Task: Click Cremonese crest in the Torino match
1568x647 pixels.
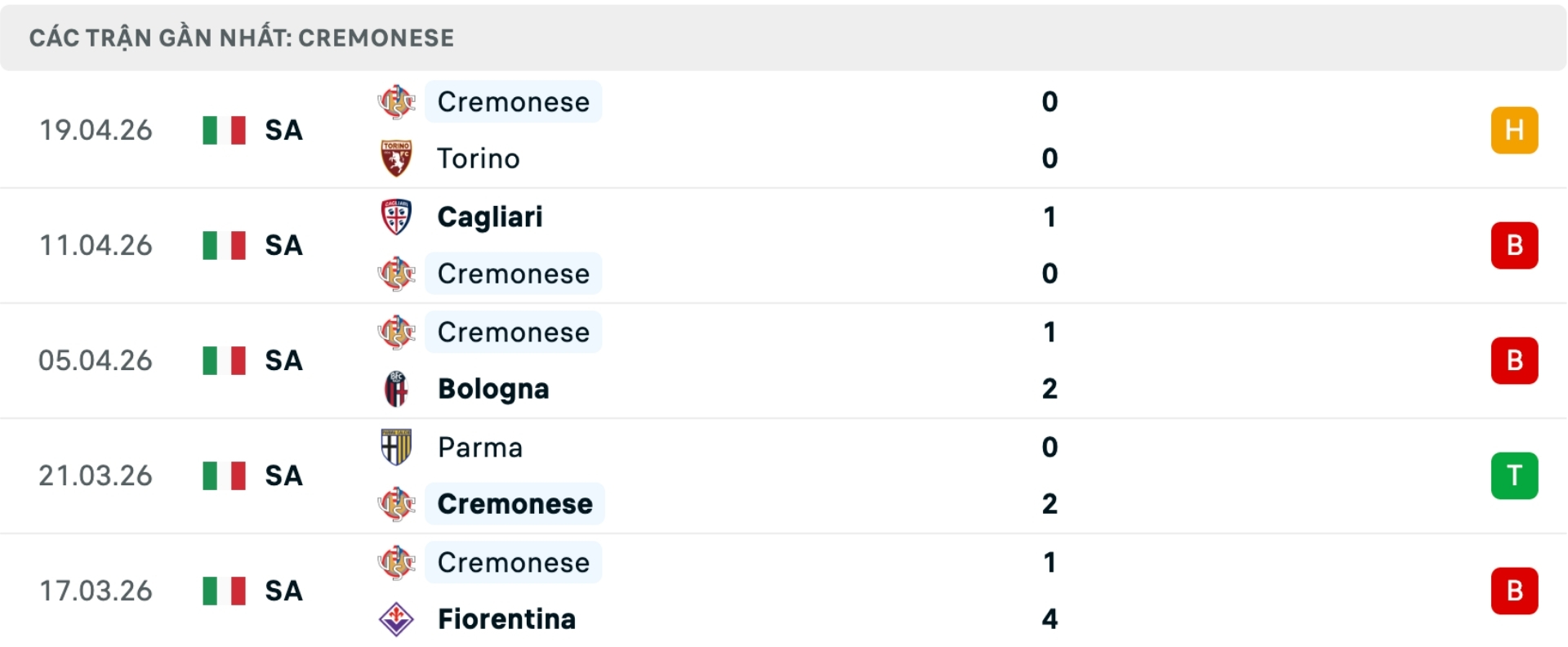Action: coord(396,102)
